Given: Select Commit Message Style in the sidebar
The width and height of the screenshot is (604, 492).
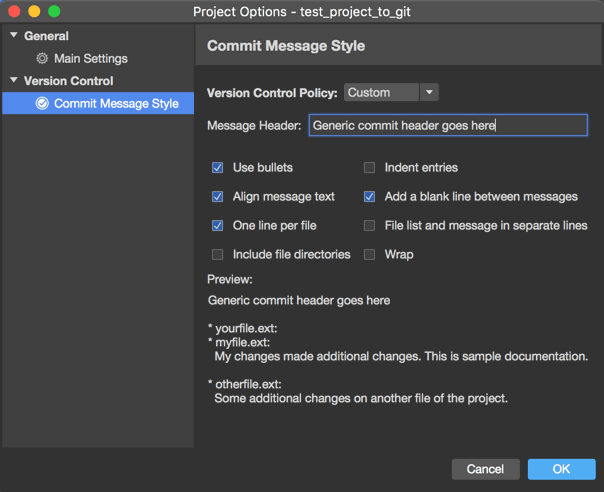Looking at the screenshot, I should pos(98,103).
